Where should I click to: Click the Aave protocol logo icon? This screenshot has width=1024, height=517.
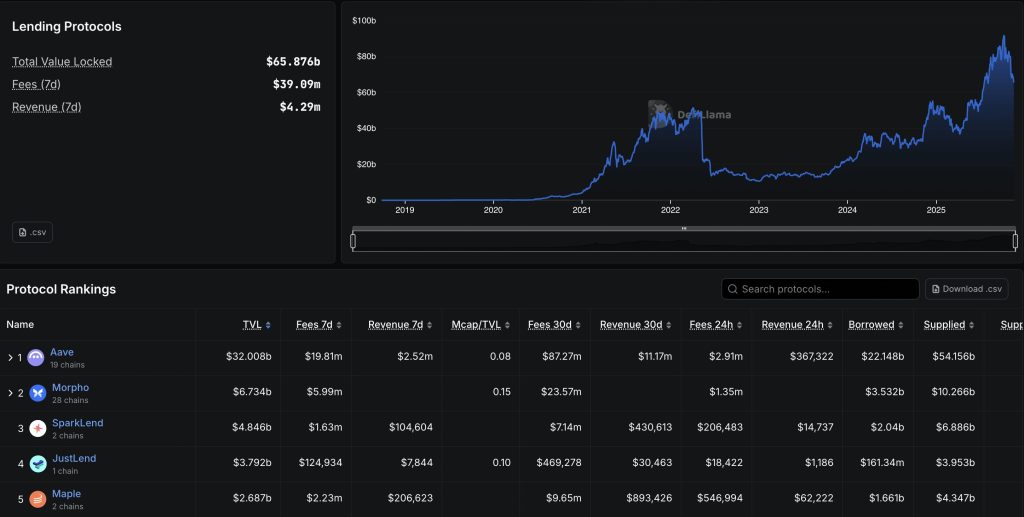click(36, 358)
